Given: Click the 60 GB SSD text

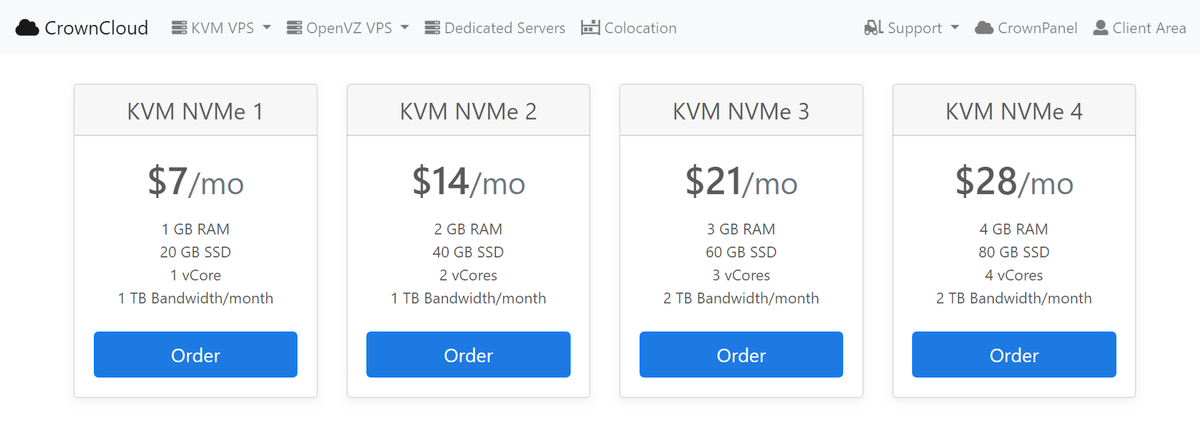Looking at the screenshot, I should pyautogui.click(x=741, y=252).
